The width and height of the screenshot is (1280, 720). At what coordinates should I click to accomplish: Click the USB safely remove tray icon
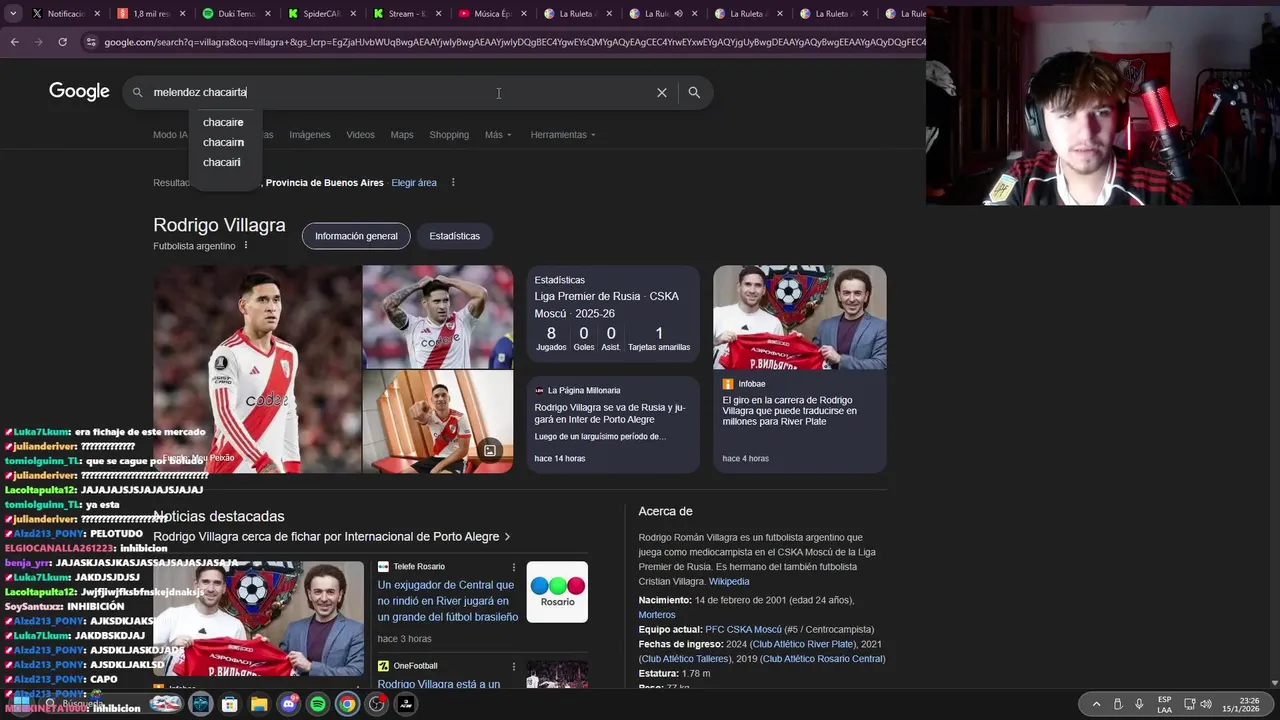tap(1118, 704)
